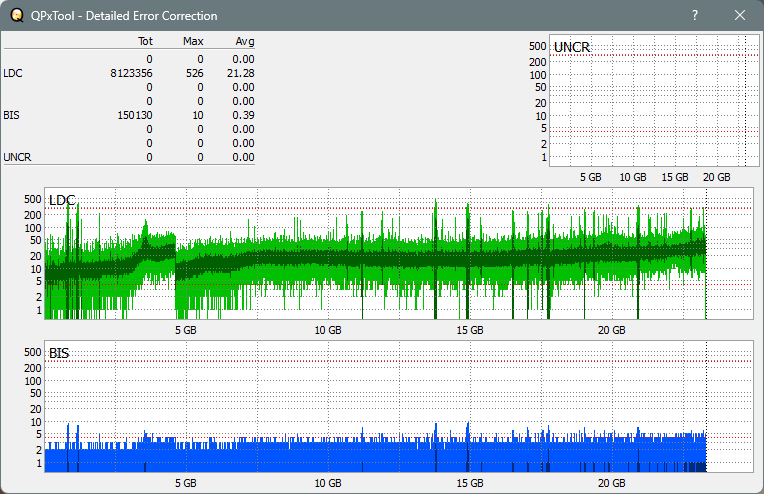
Task: Click the LDC total value 8123356
Action: (x=131, y=73)
